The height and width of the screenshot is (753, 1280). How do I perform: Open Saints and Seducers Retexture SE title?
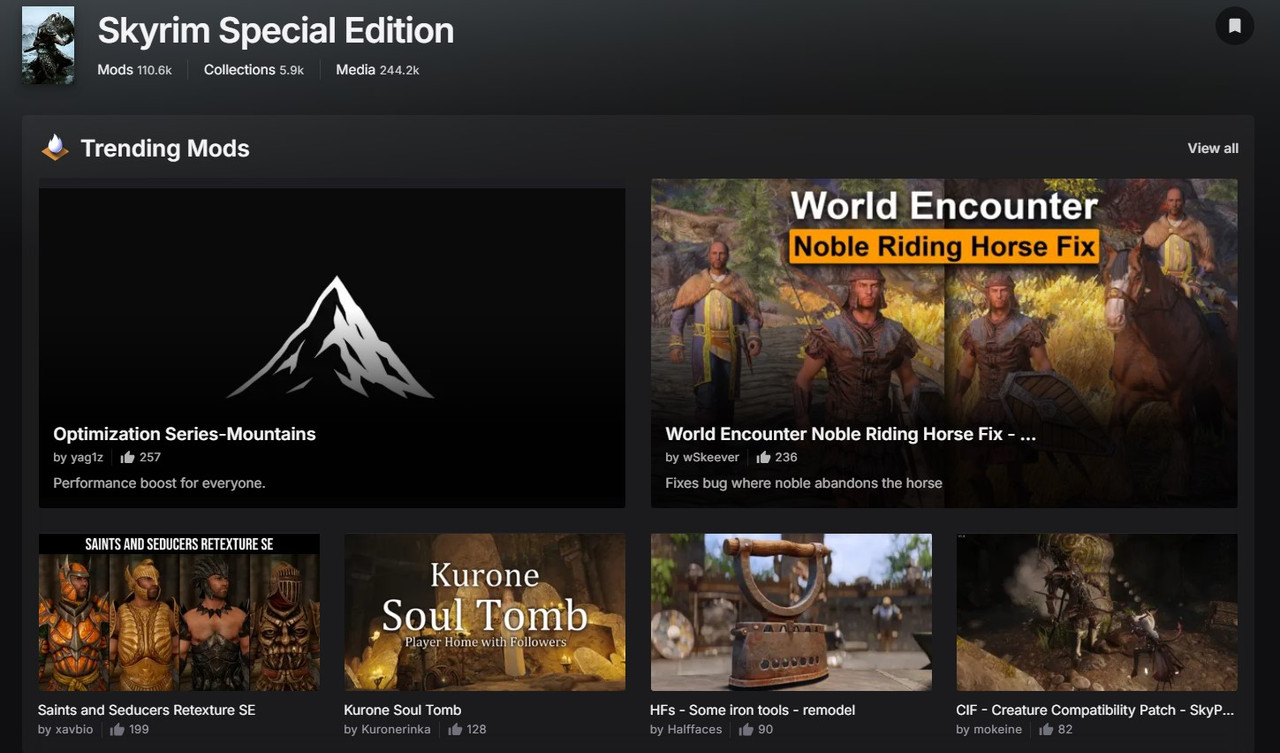coord(146,710)
